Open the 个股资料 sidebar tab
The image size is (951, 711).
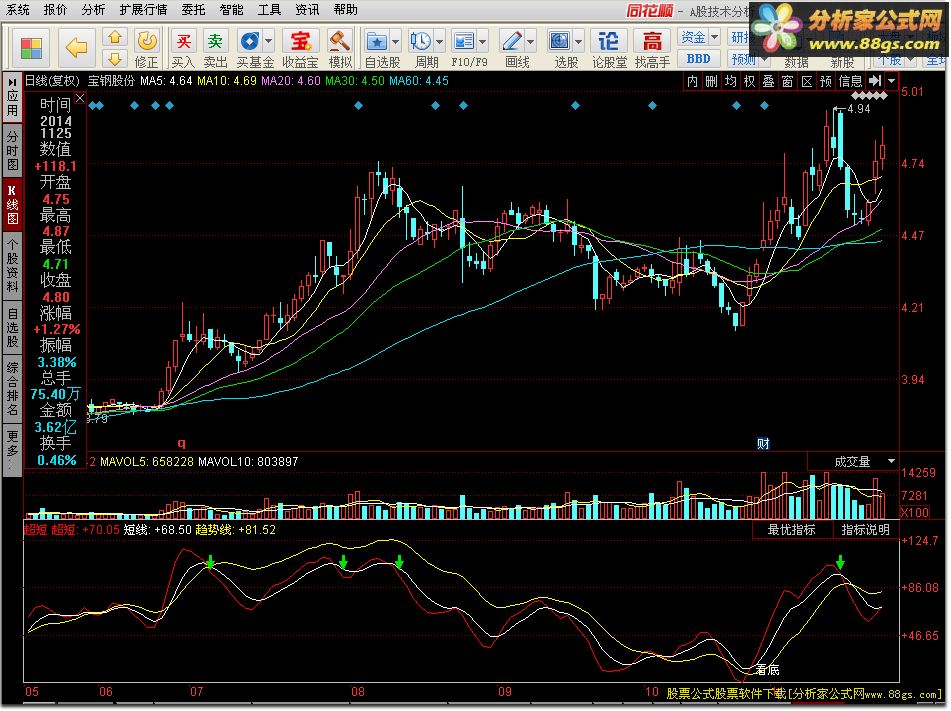click(12, 265)
